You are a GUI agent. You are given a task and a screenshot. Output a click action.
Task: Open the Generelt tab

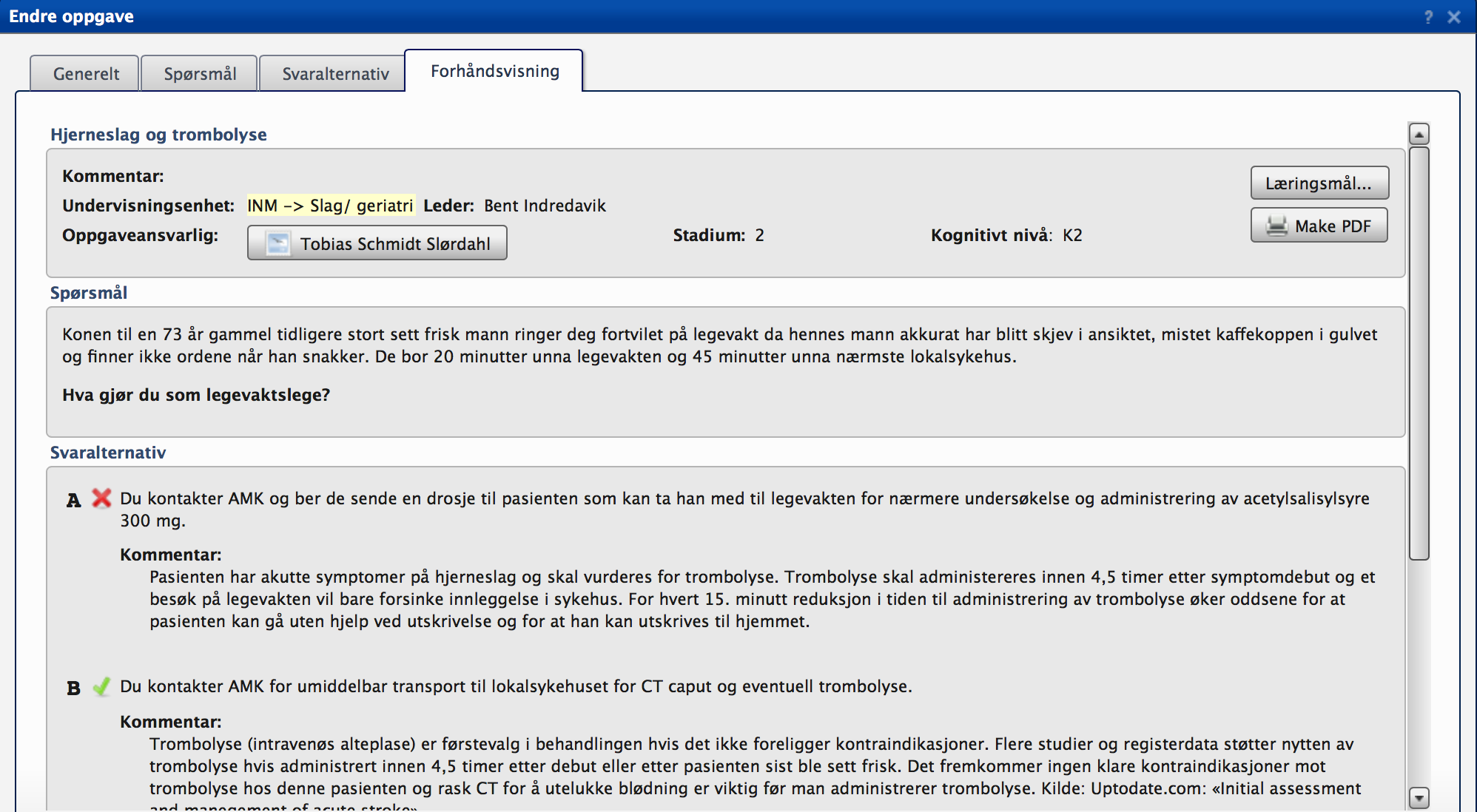[x=85, y=73]
